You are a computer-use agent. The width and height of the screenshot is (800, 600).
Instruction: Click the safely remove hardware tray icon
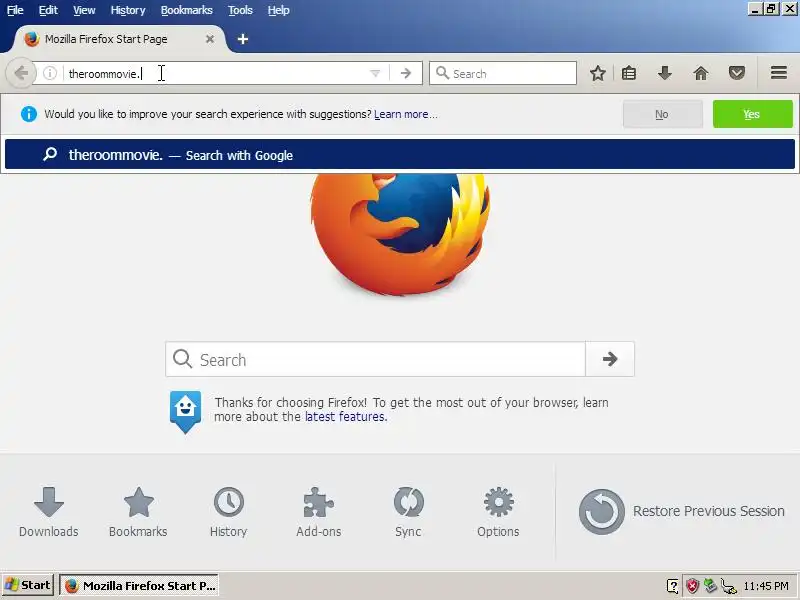click(710, 586)
